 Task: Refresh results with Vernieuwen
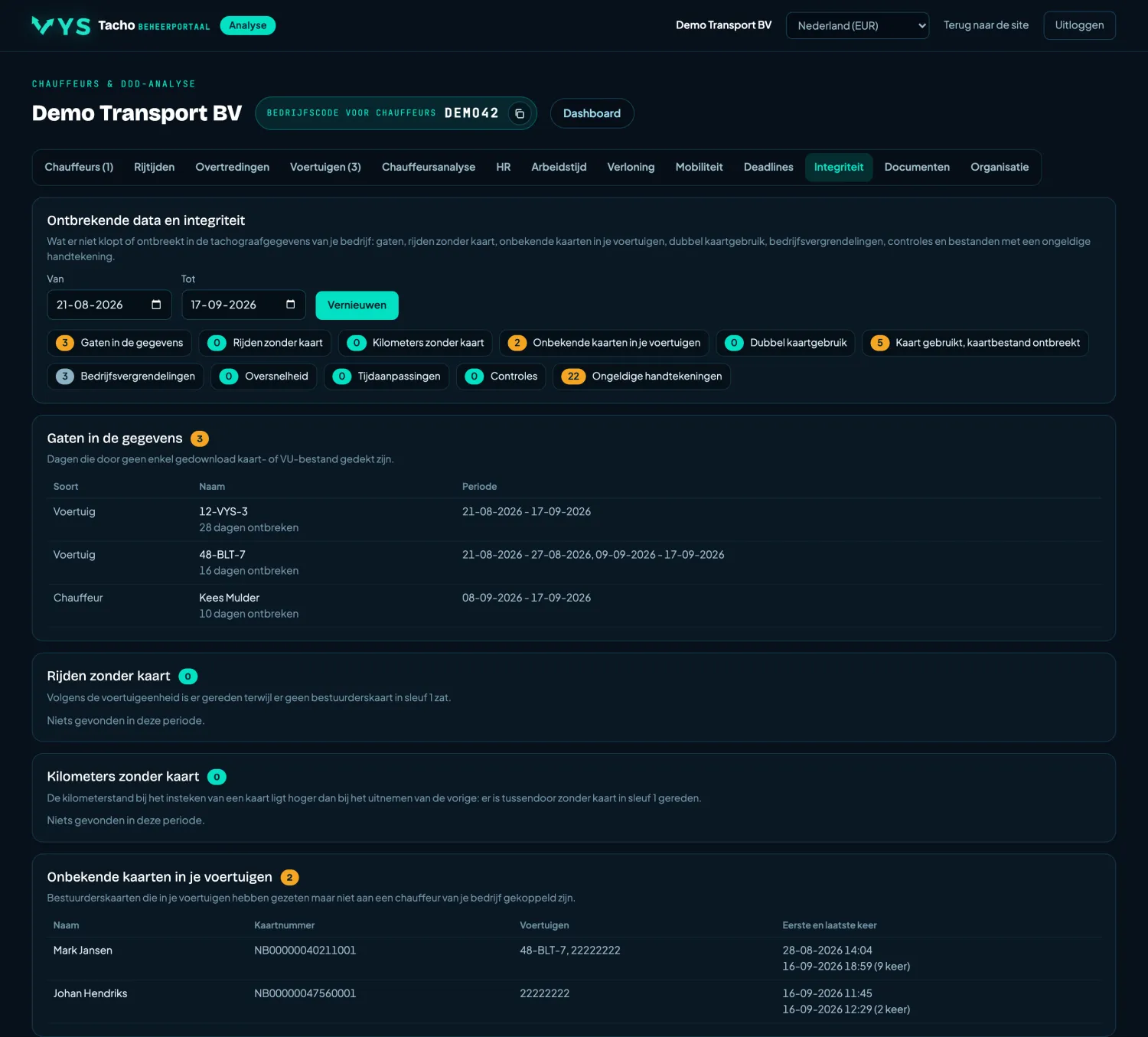(x=357, y=305)
